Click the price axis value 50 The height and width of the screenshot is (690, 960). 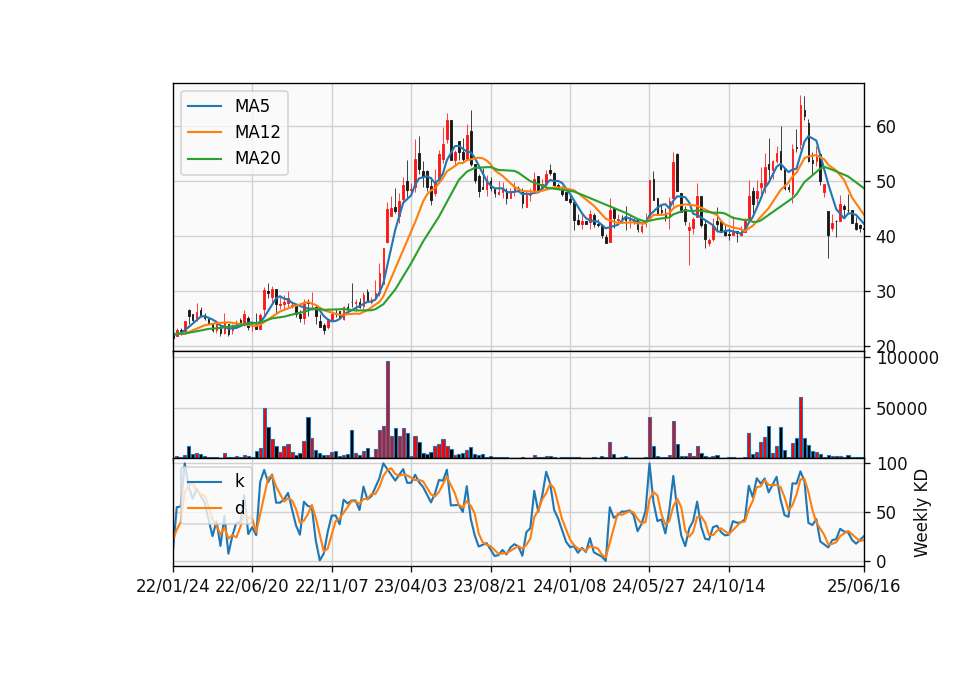[885, 182]
